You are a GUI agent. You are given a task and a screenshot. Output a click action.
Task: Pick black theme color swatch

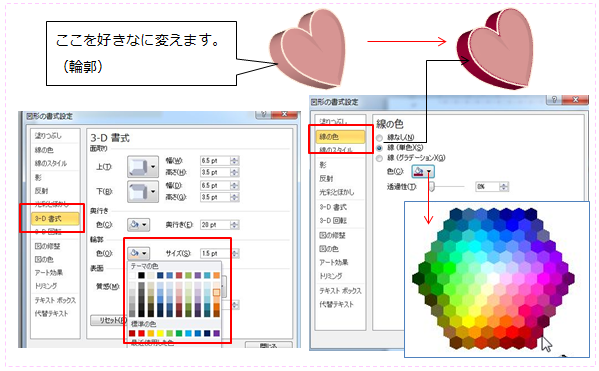(141, 275)
